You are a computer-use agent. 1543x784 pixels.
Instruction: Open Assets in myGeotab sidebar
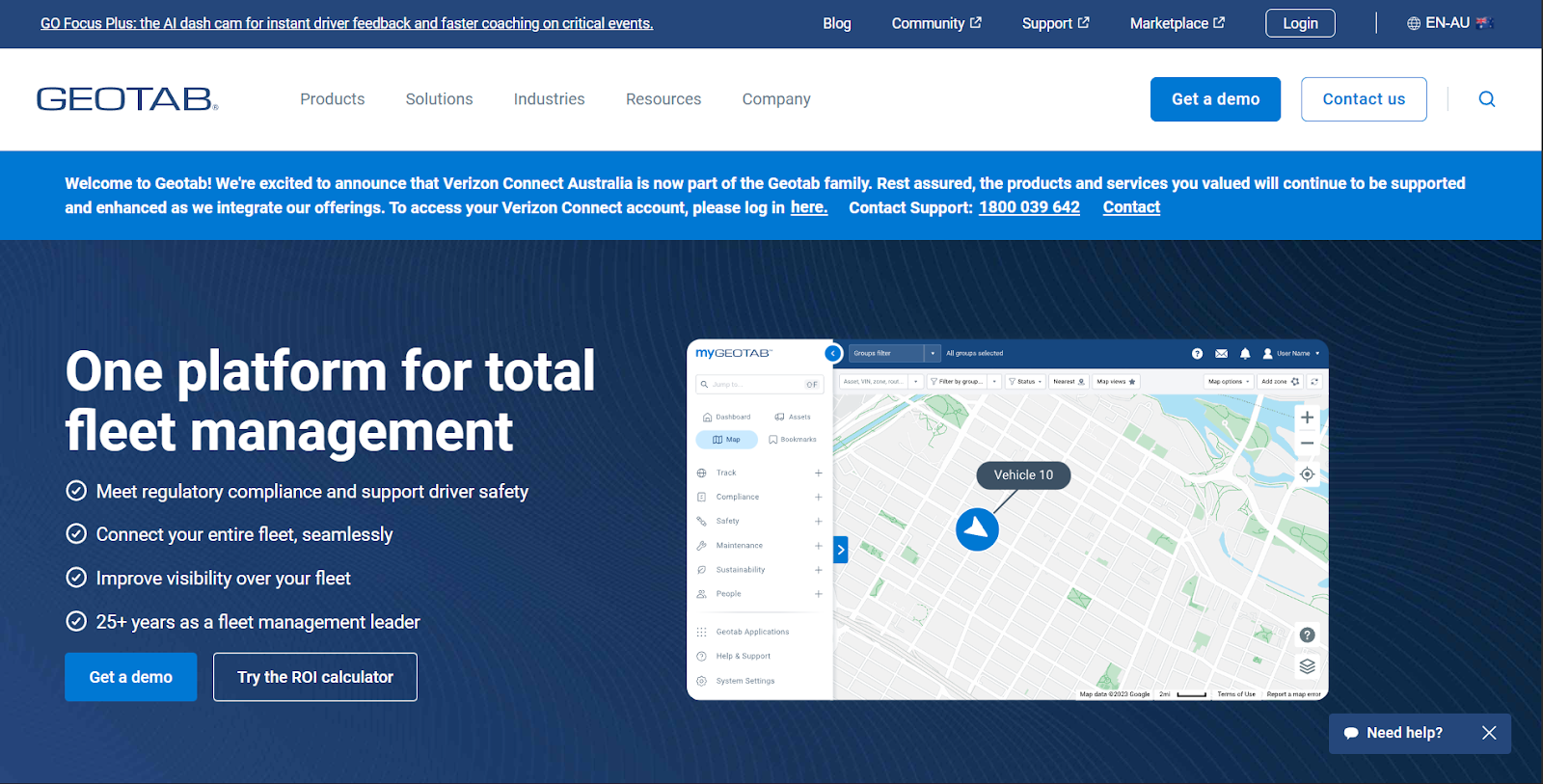[793, 418]
